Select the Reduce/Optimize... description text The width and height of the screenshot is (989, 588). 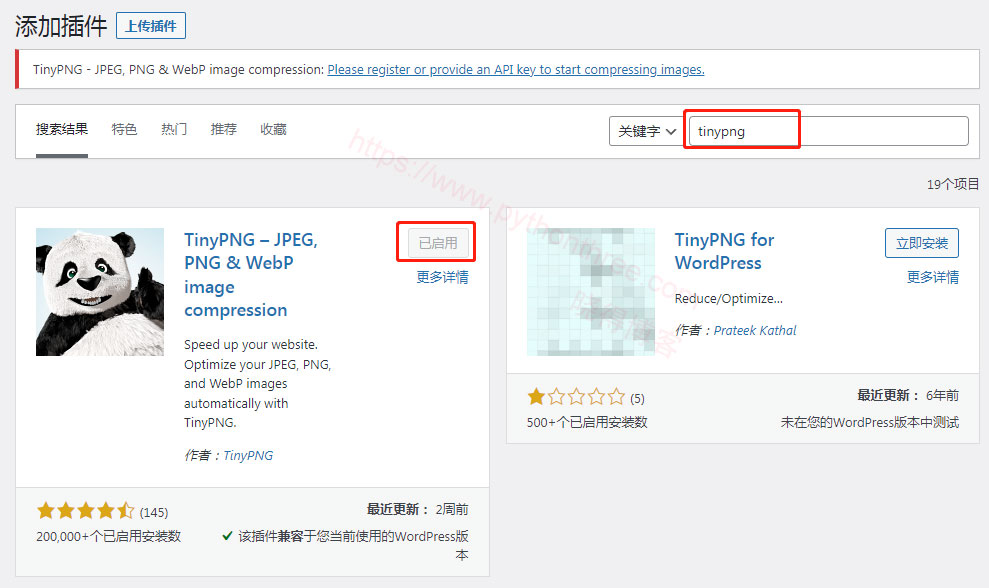(x=729, y=298)
